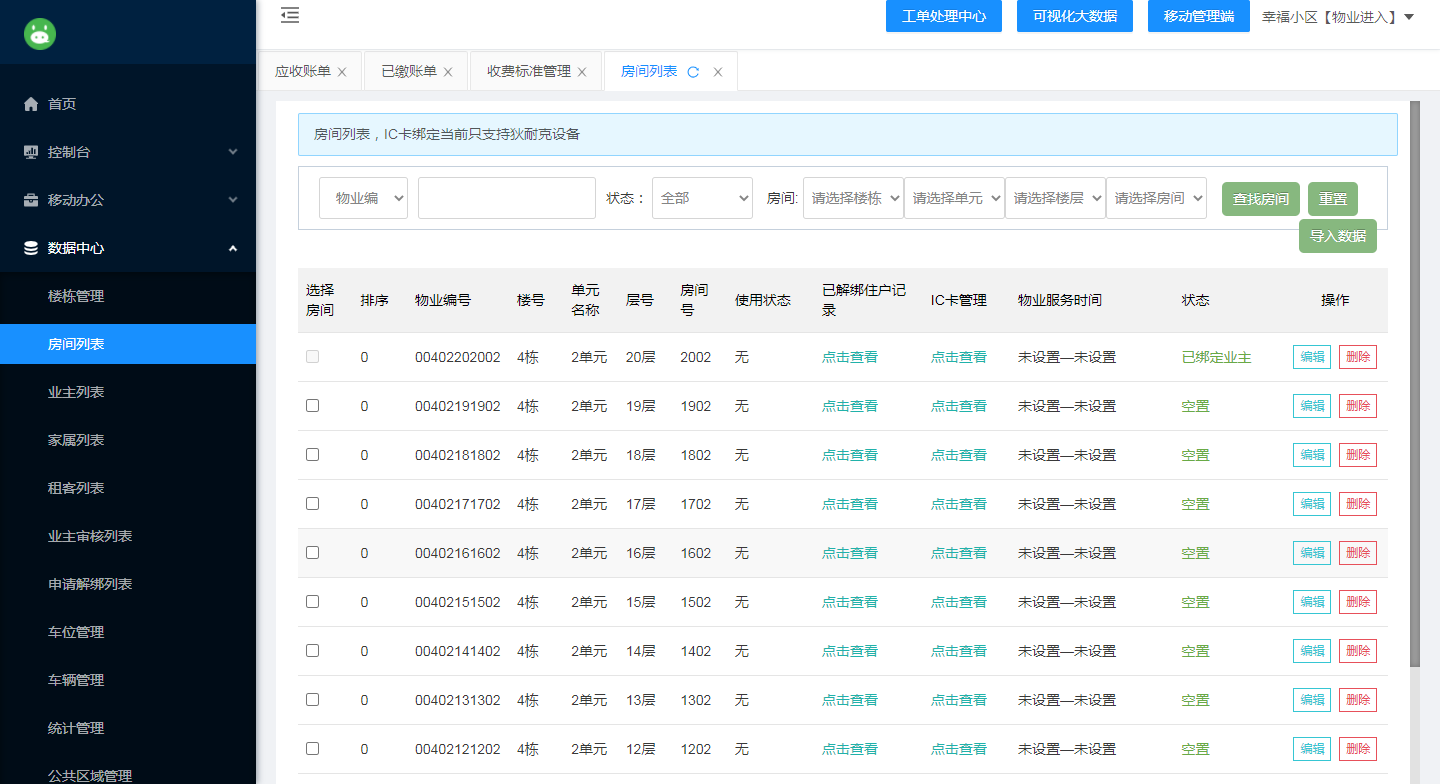This screenshot has width=1440, height=784.
Task: Switch to the 应收账单 tab
Action: 302,72
